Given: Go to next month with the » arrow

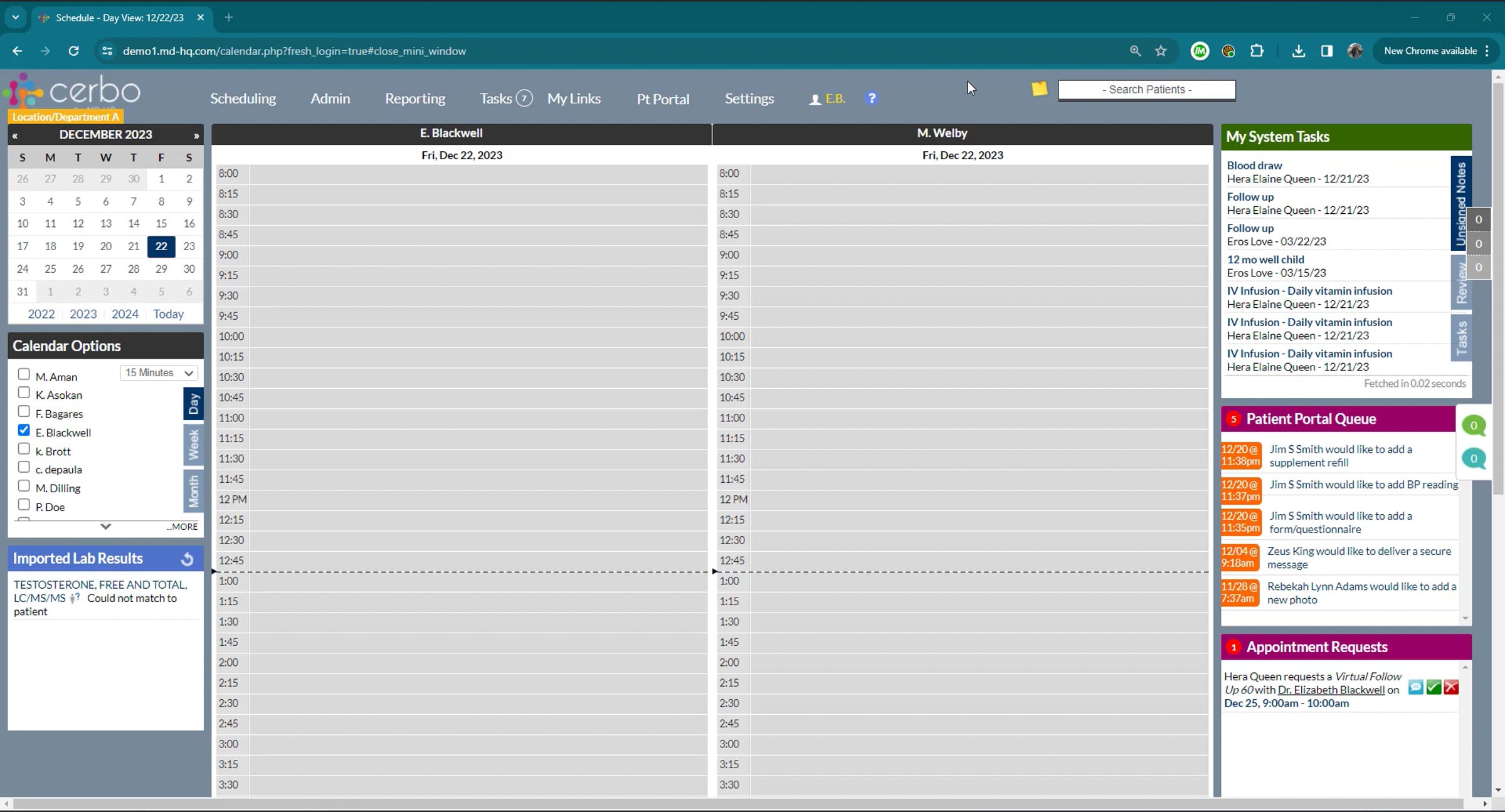Looking at the screenshot, I should click(196, 135).
